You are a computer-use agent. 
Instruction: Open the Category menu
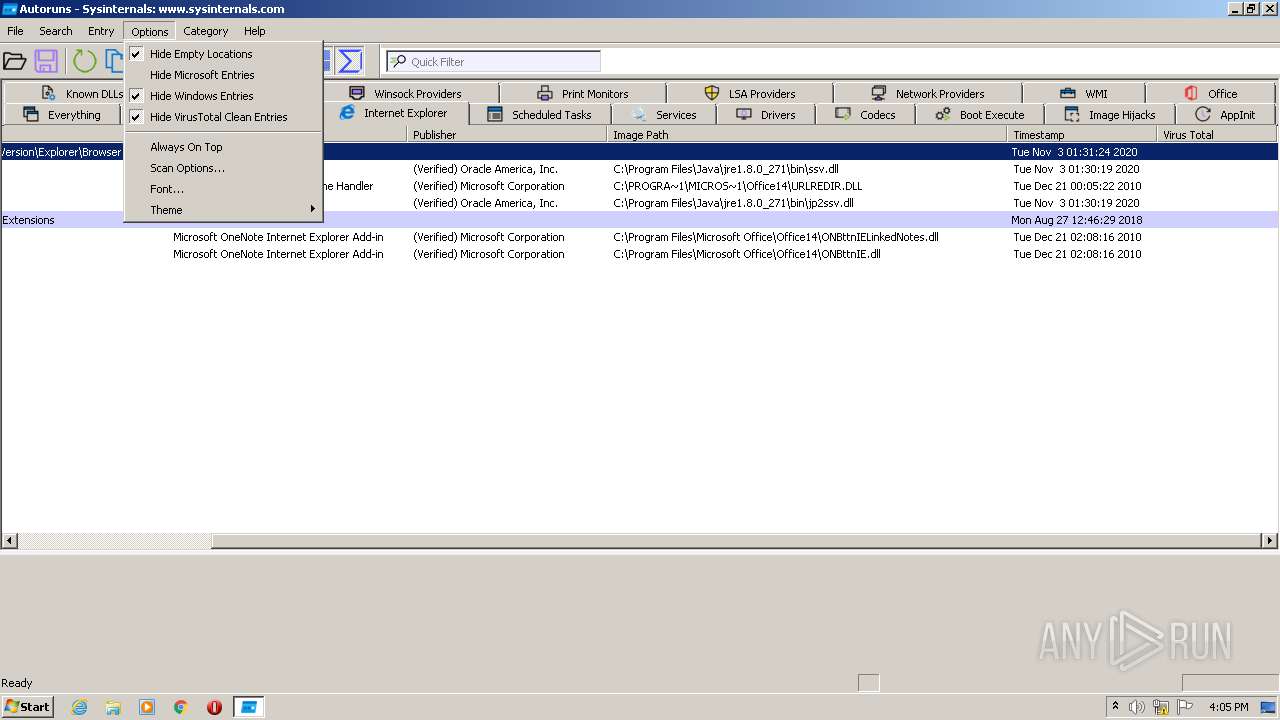coord(206,31)
